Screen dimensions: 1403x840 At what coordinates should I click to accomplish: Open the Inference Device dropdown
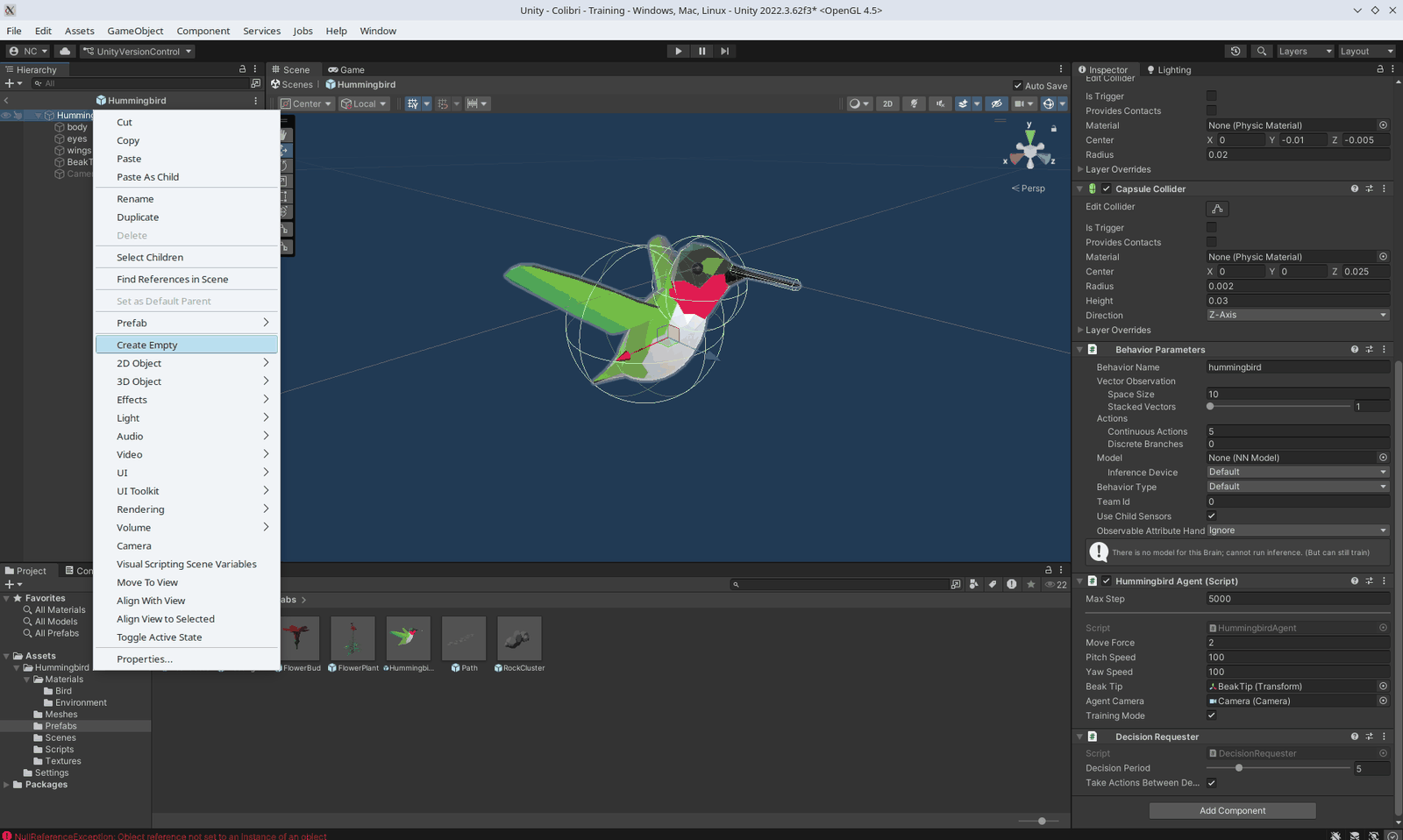coord(1298,472)
